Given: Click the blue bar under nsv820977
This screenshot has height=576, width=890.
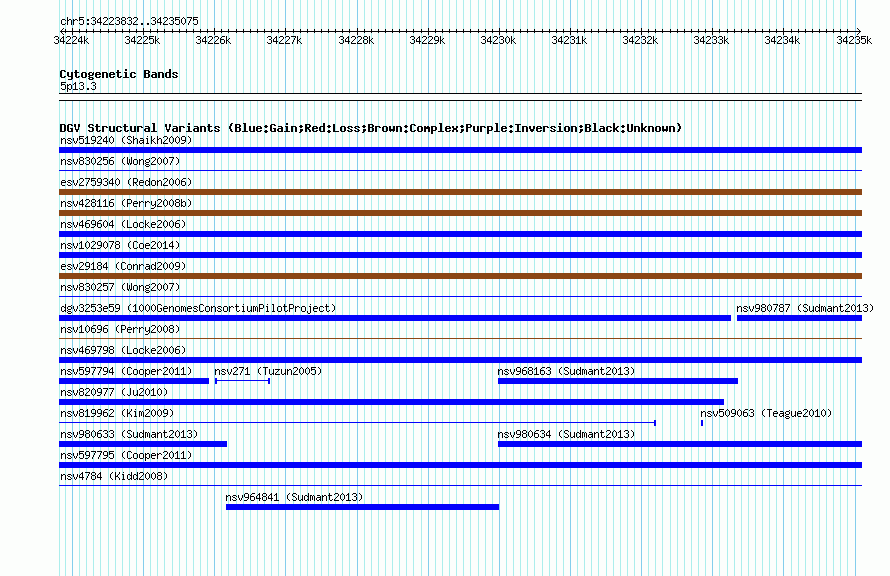Looking at the screenshot, I should [392, 402].
